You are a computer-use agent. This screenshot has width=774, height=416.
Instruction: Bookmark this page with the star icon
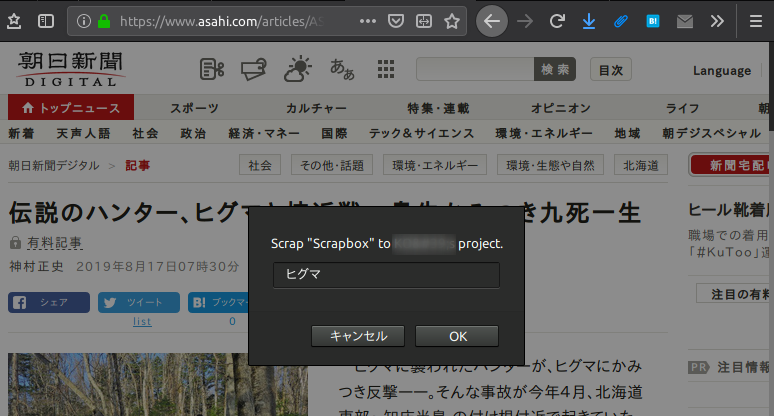[452, 21]
